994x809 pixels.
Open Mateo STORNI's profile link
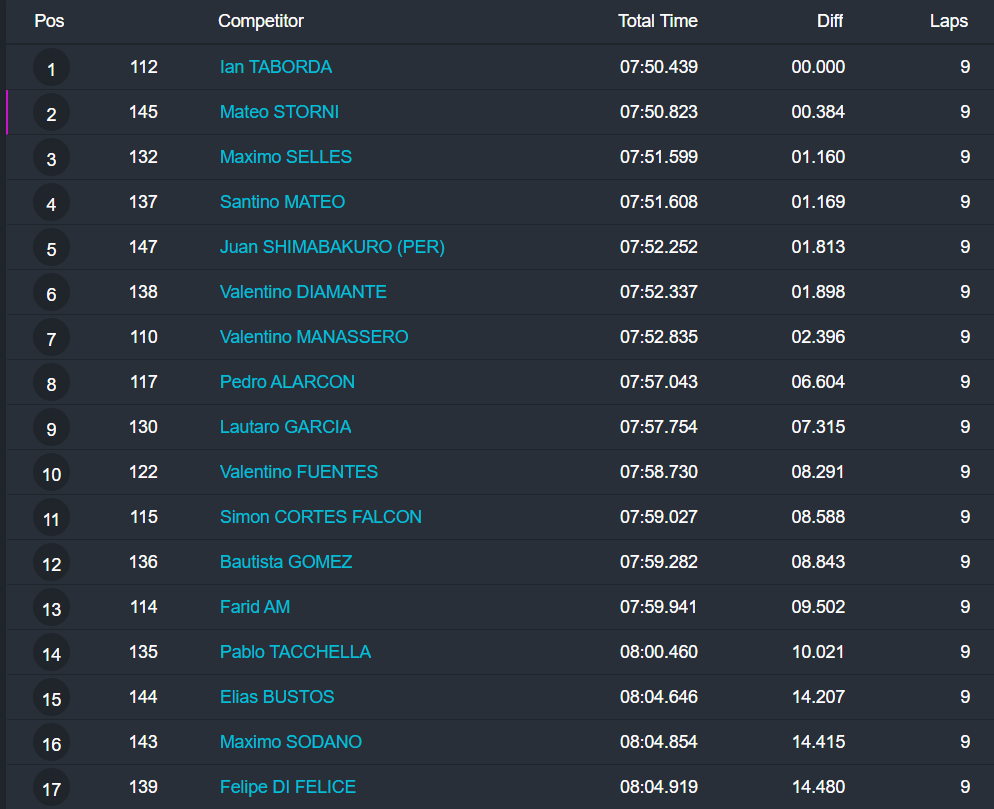279,112
